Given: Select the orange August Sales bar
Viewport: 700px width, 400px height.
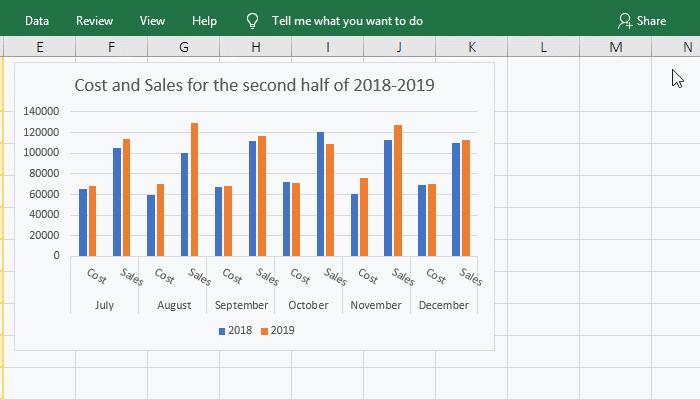Looking at the screenshot, I should [195, 189].
